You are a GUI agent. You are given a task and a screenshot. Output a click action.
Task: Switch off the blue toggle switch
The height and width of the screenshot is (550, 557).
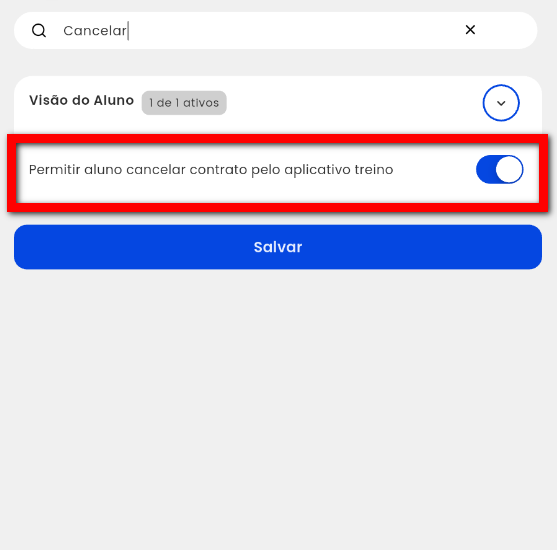[499, 169]
